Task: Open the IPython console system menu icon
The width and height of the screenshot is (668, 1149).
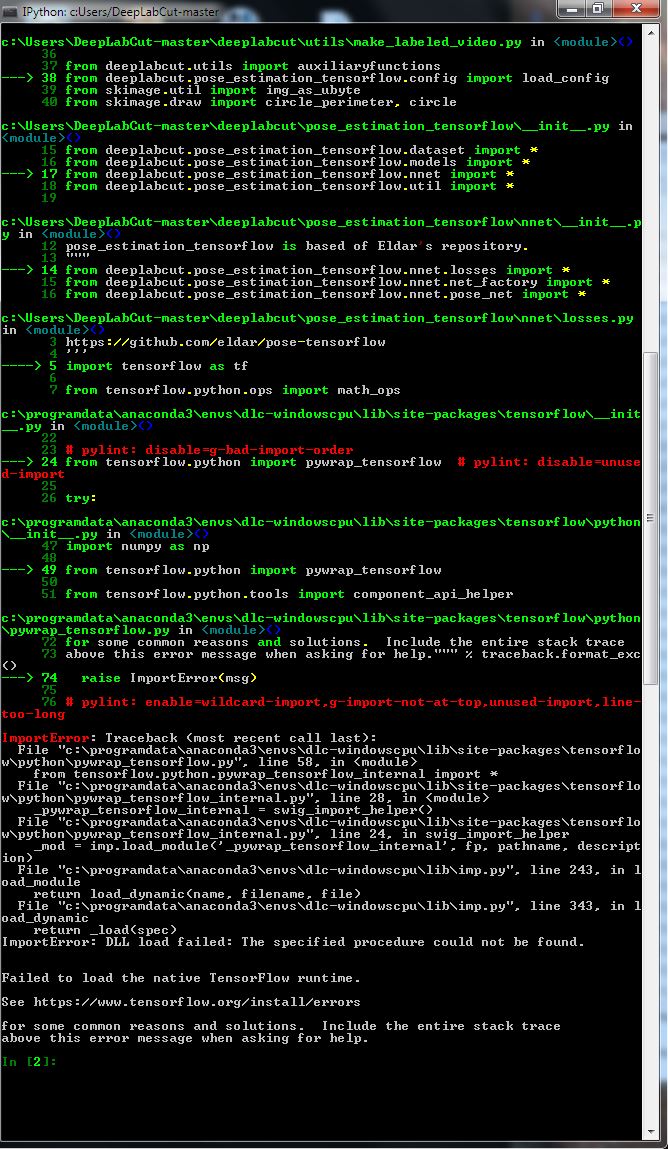Action: 10,10
